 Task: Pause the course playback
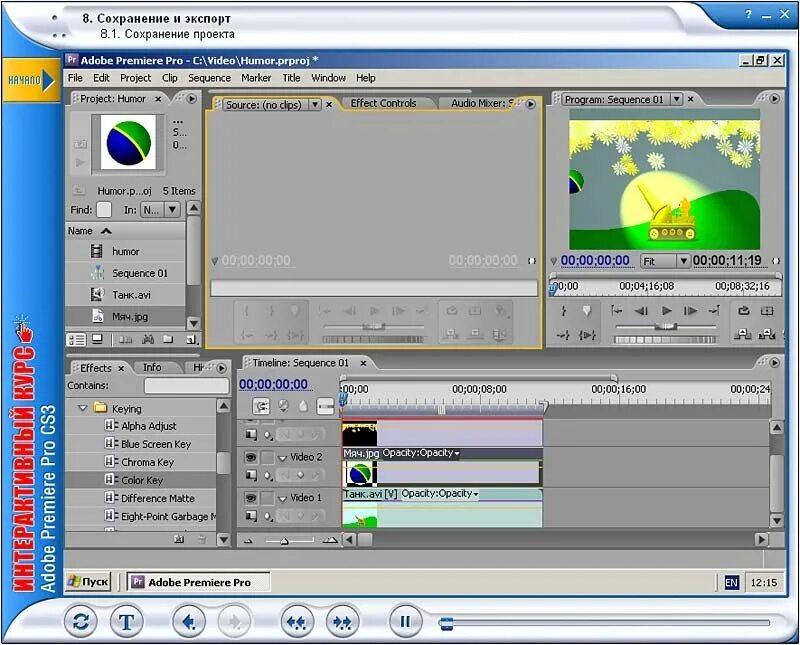[x=405, y=622]
